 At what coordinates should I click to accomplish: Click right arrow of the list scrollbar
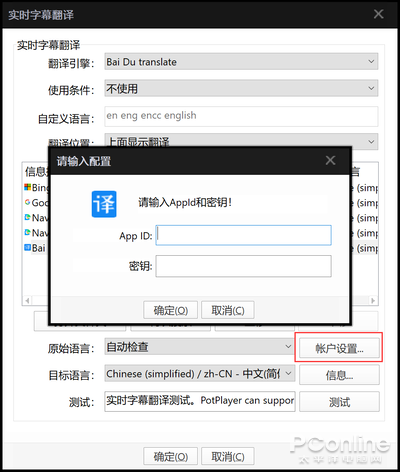point(373,301)
